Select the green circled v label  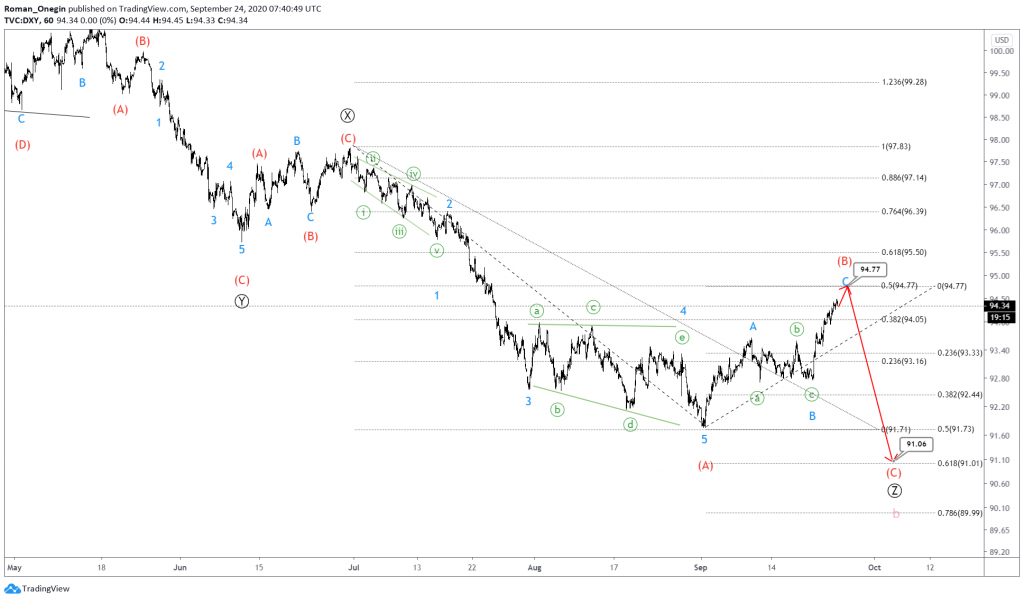point(436,250)
